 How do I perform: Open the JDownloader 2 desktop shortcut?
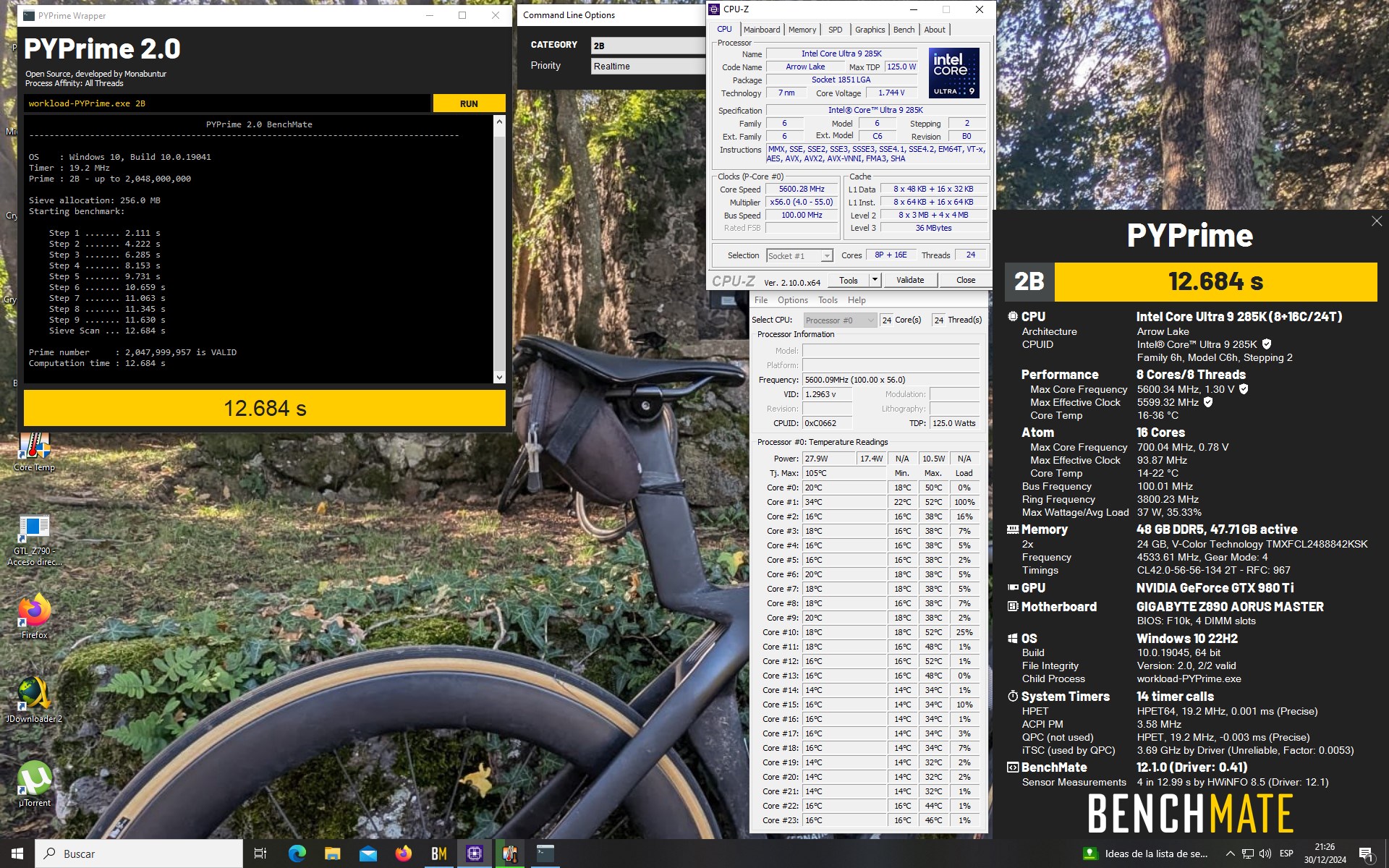pyautogui.click(x=34, y=700)
